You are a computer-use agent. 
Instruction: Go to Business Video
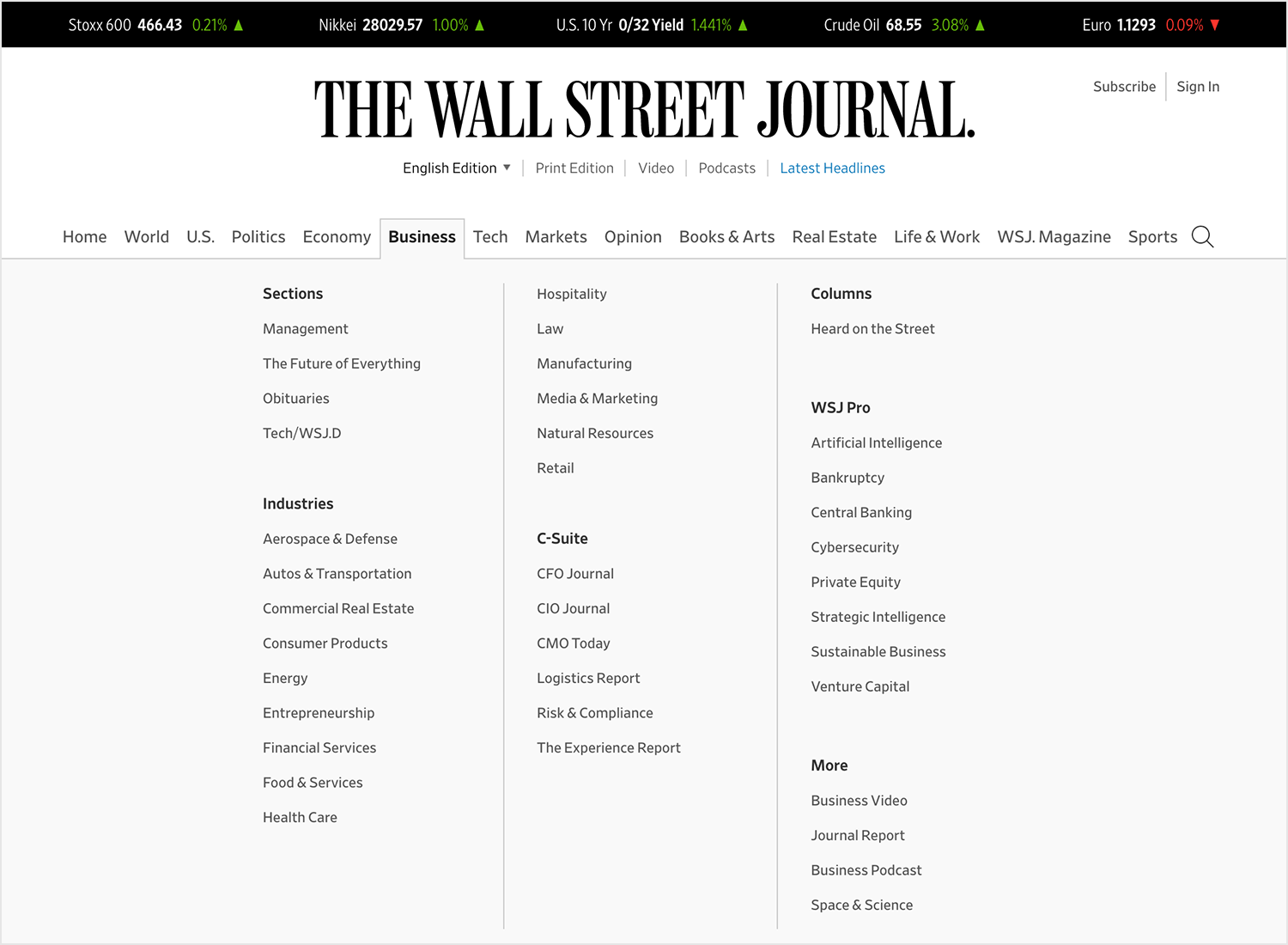pos(860,801)
